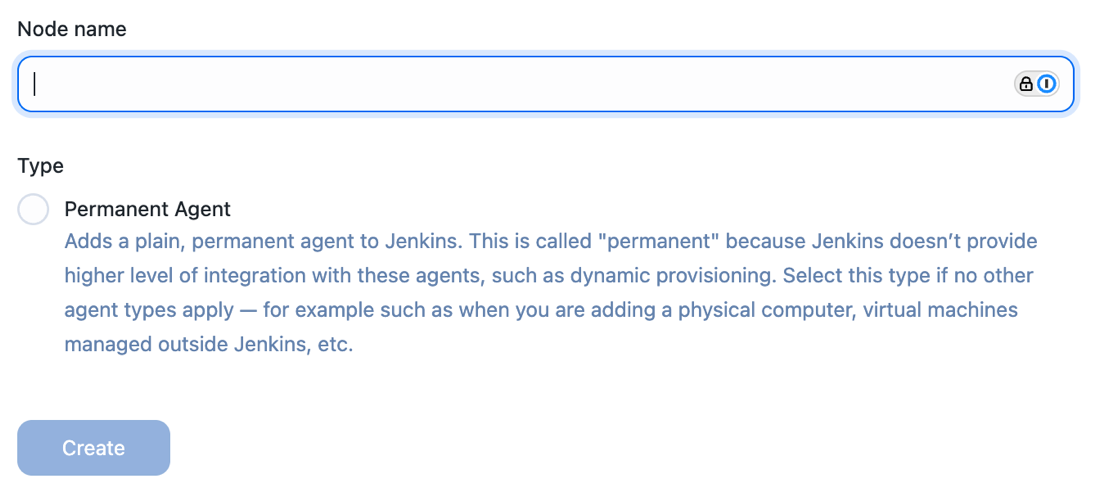The image size is (1100, 488).
Task: Click the Type section heading
Action: (x=41, y=166)
